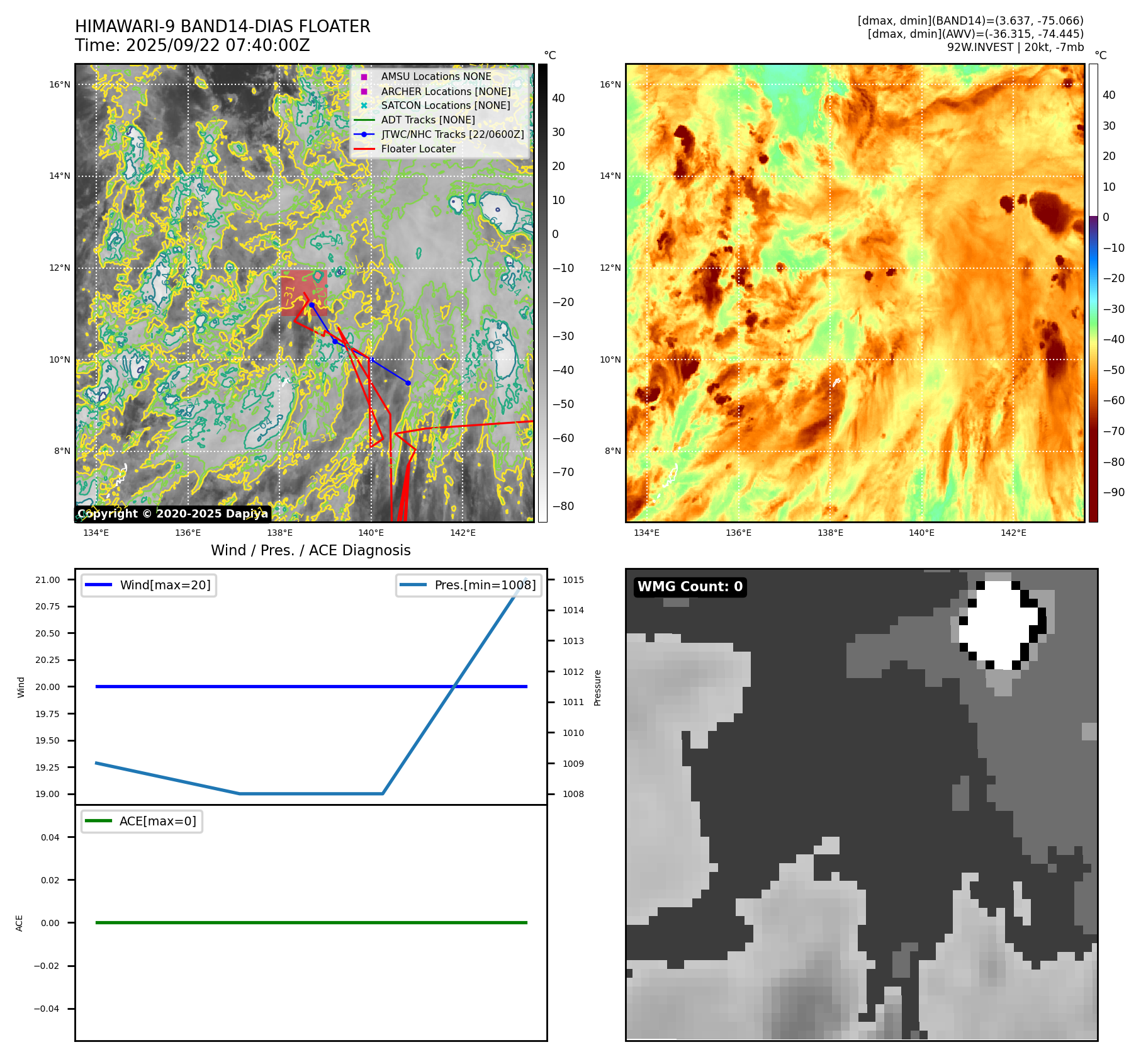Click the BAND14 dmax dmin readout
The image size is (1141, 1064).
tap(970, 21)
